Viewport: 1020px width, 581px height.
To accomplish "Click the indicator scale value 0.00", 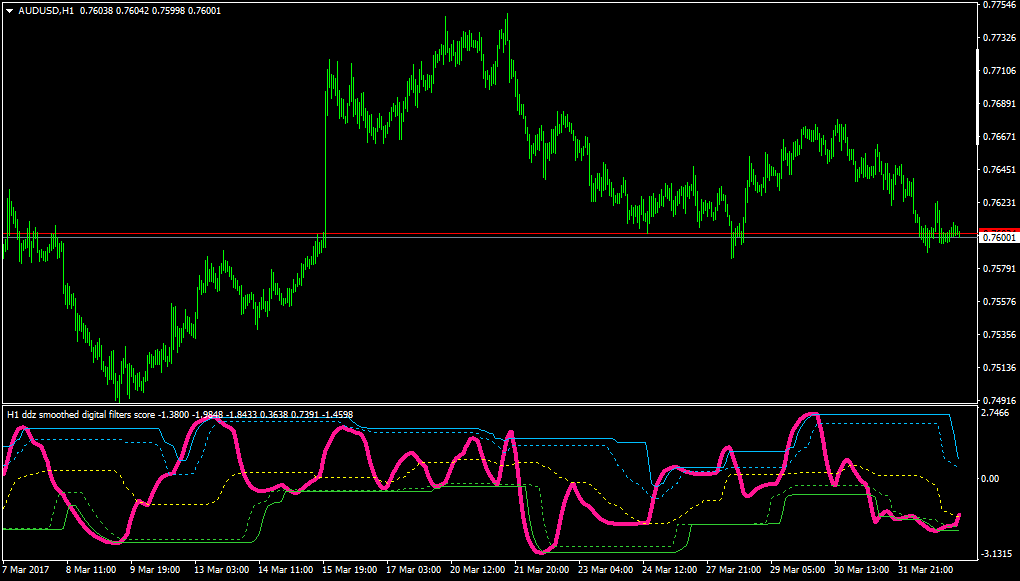I will (x=990, y=479).
